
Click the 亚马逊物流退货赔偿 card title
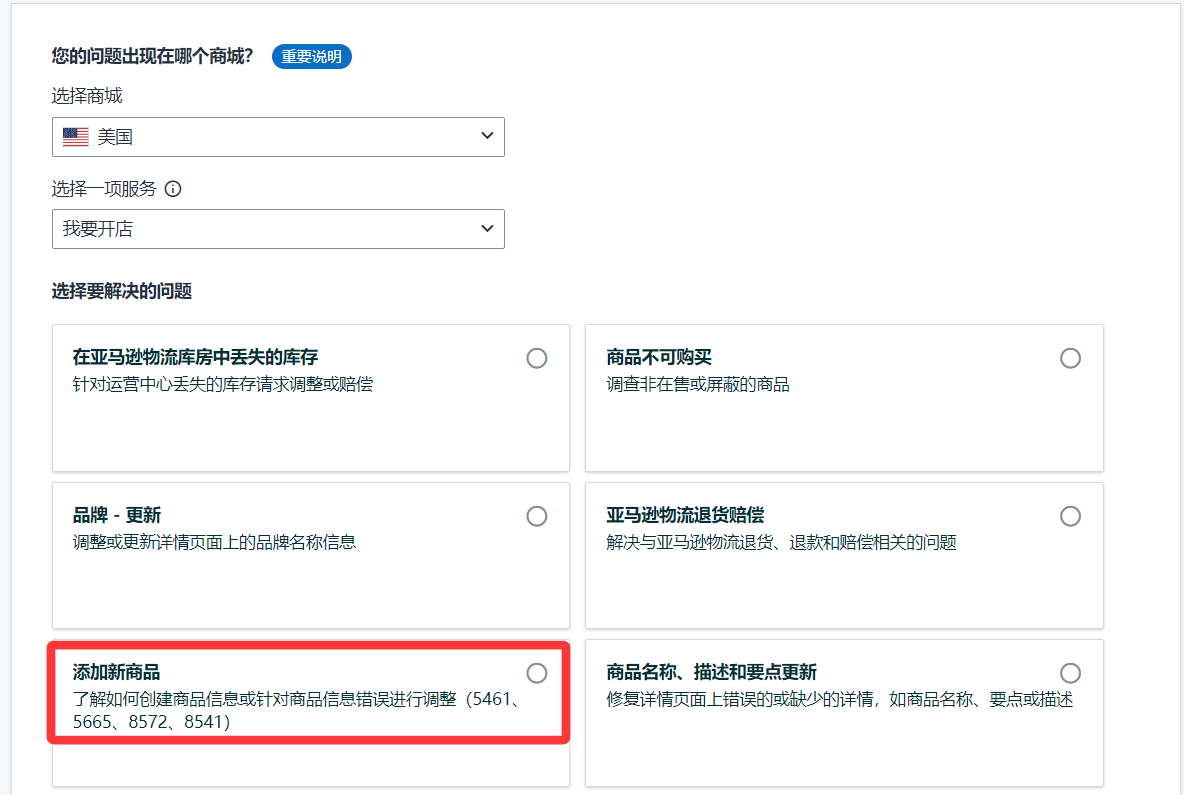pyautogui.click(x=685, y=515)
